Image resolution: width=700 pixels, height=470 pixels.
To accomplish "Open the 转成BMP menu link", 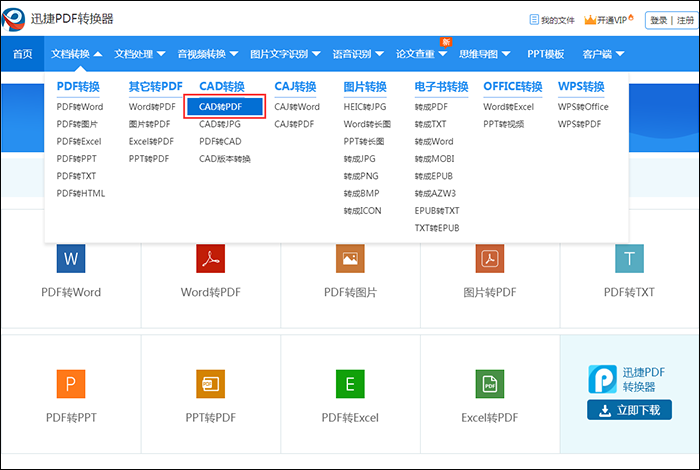I will (x=362, y=193).
